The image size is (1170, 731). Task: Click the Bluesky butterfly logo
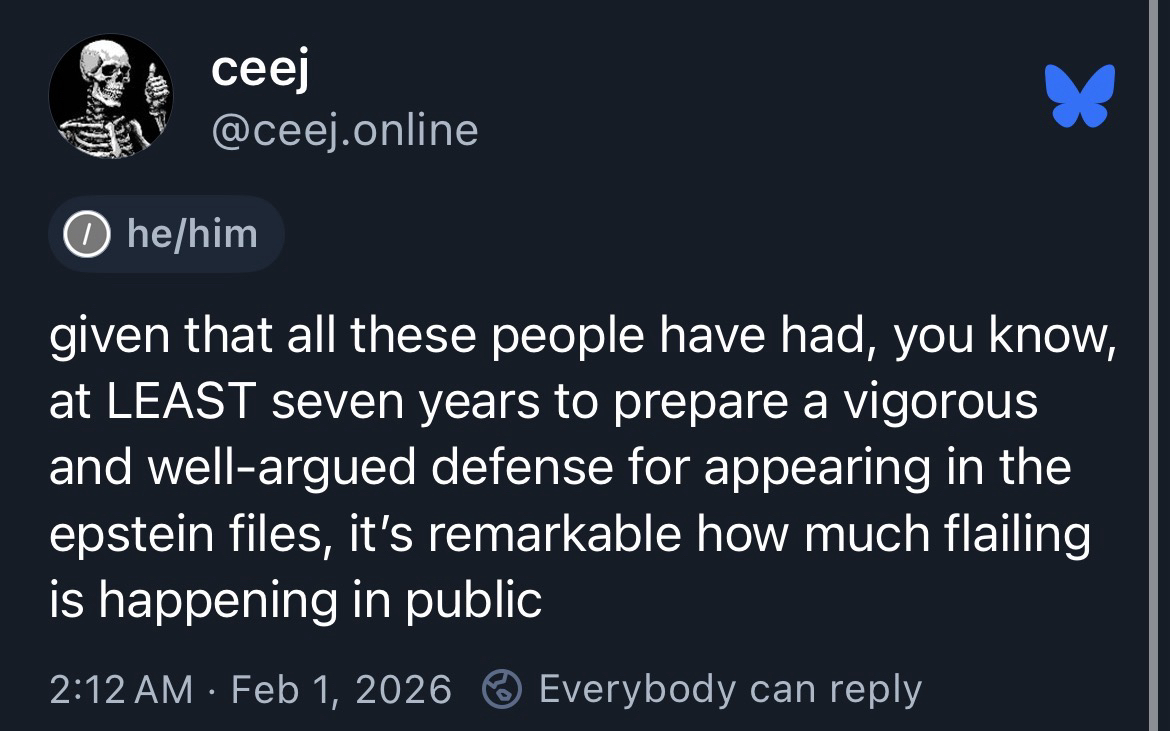pyautogui.click(x=1079, y=96)
